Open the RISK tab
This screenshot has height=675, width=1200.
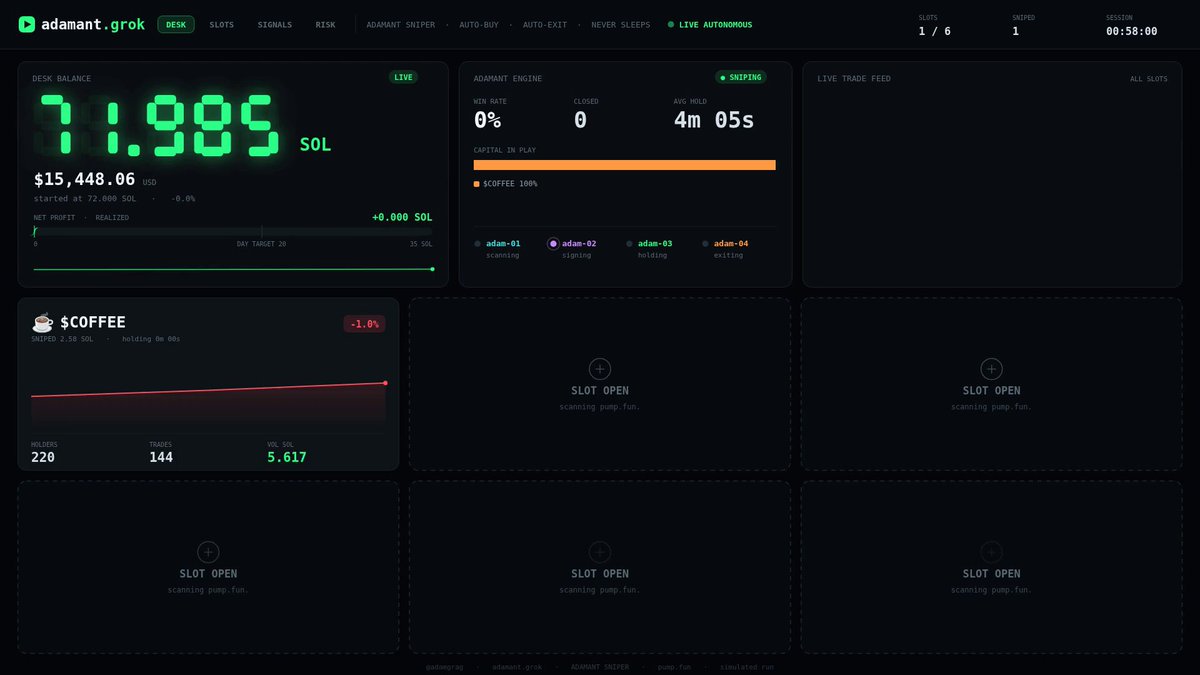(x=326, y=24)
